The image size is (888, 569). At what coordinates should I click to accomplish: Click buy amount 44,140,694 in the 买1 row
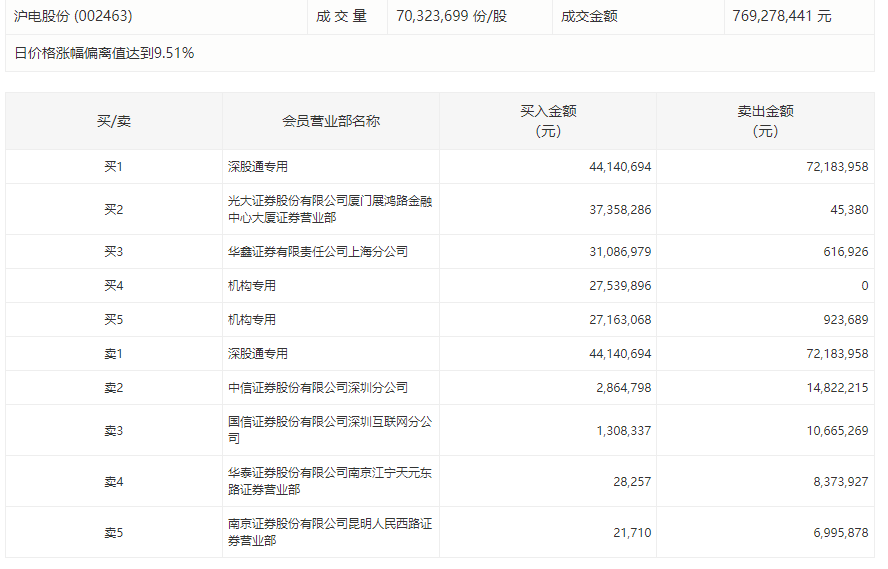(620, 166)
